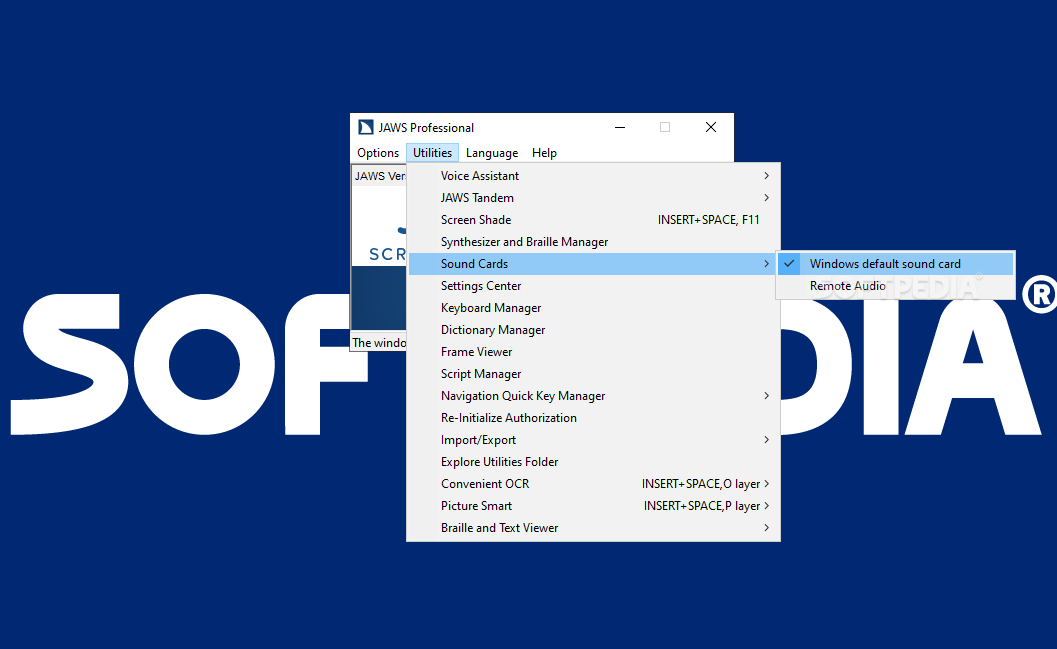Expand the JAWS Tandem arrow
This screenshot has width=1057, height=649.
click(766, 197)
